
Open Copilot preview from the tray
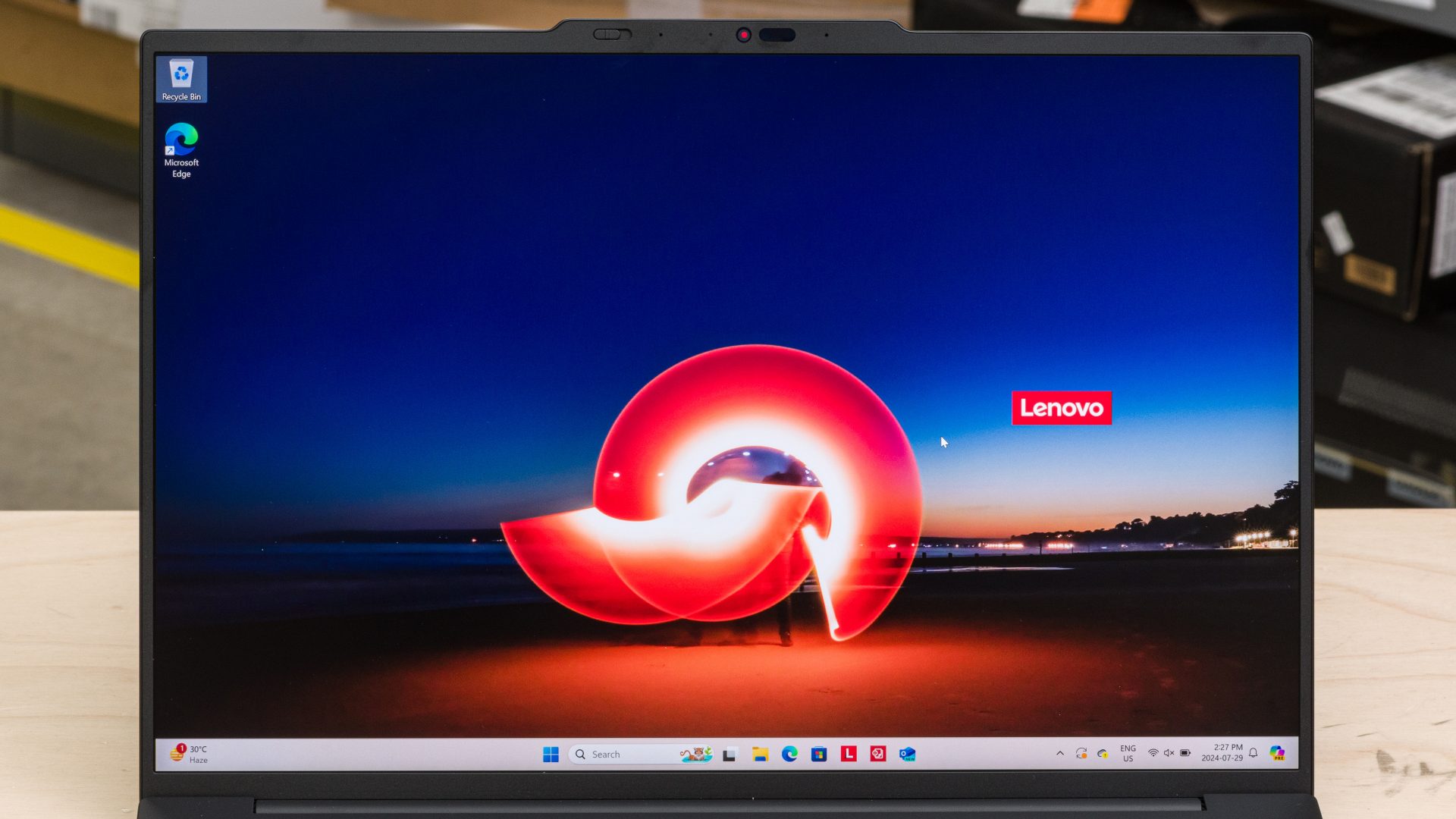point(1278,753)
